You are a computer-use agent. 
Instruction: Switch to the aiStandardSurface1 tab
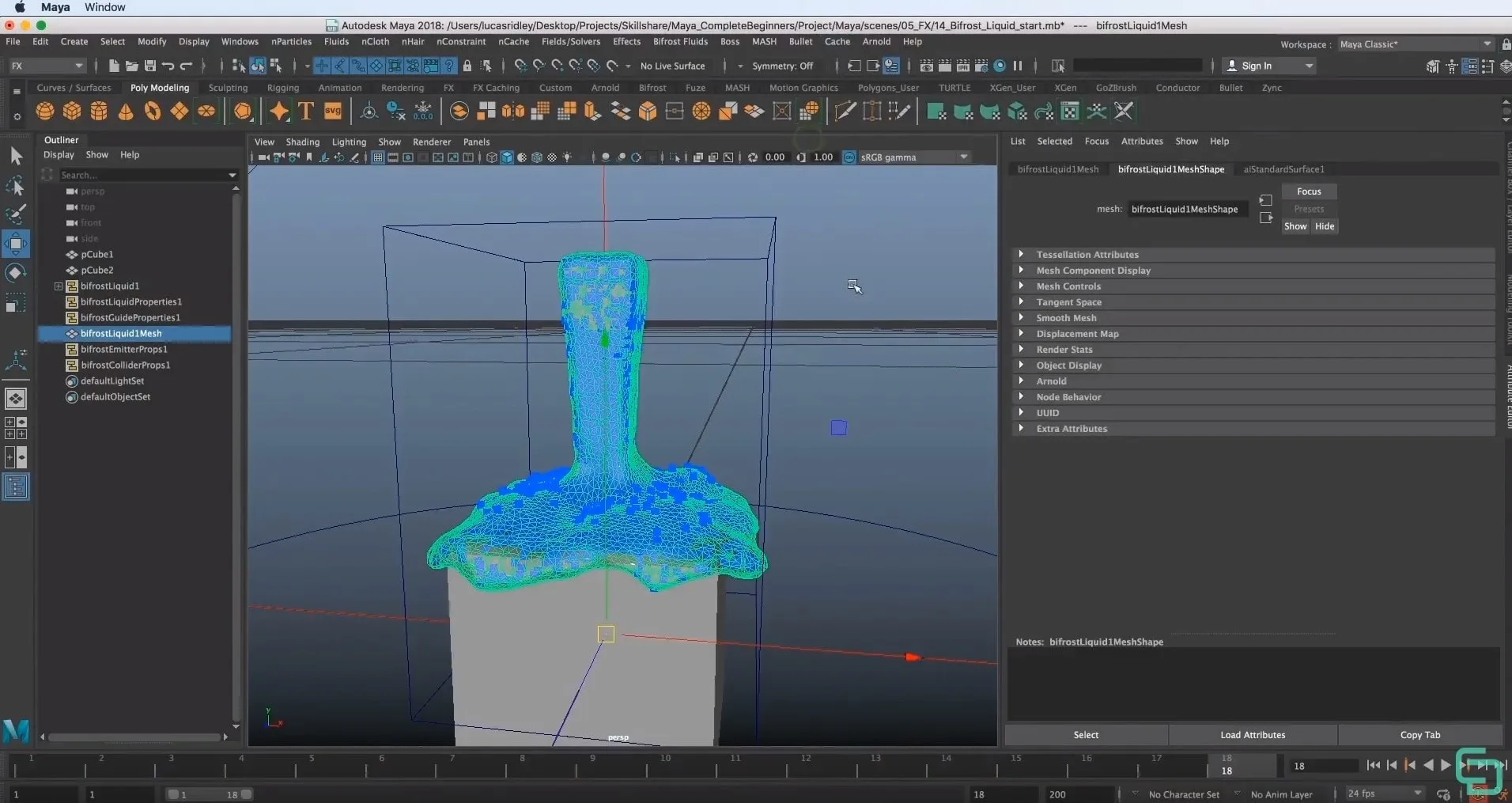pos(1283,169)
